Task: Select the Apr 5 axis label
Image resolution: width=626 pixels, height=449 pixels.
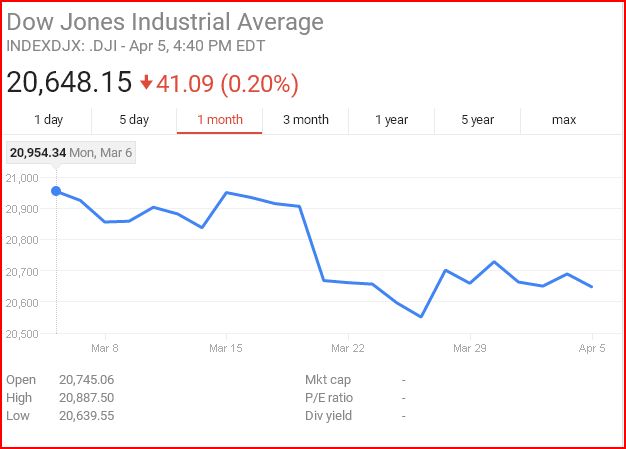Action: pyautogui.click(x=592, y=348)
